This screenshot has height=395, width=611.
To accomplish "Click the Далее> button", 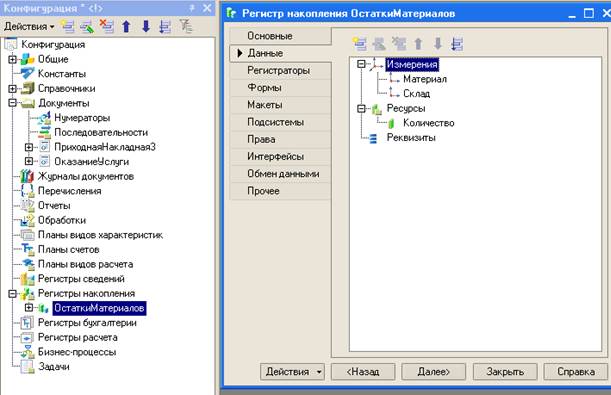I will (x=434, y=372).
